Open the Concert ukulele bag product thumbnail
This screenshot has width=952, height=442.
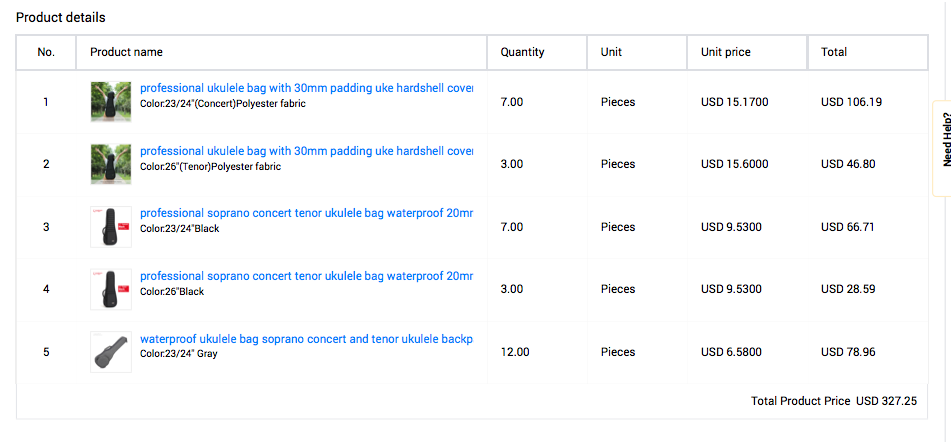110,101
